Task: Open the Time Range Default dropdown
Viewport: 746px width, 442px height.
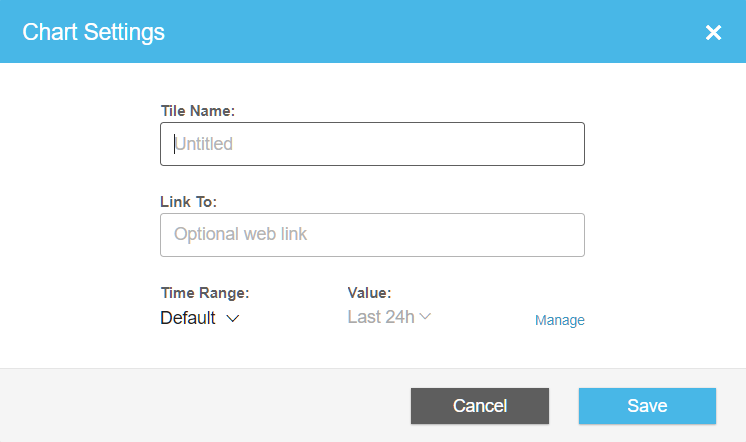Action: tap(199, 318)
